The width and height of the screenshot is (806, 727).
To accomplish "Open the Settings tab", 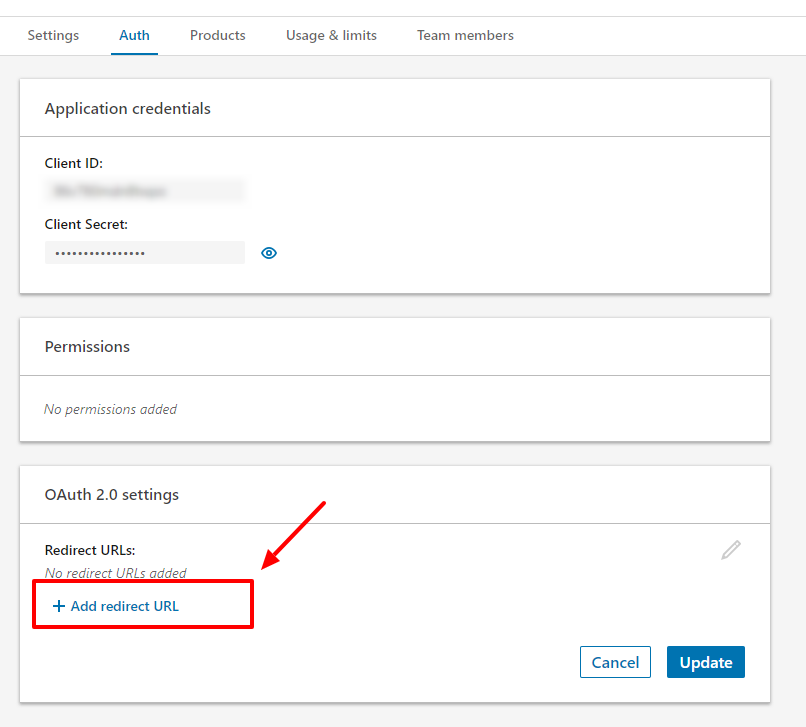I will [53, 35].
